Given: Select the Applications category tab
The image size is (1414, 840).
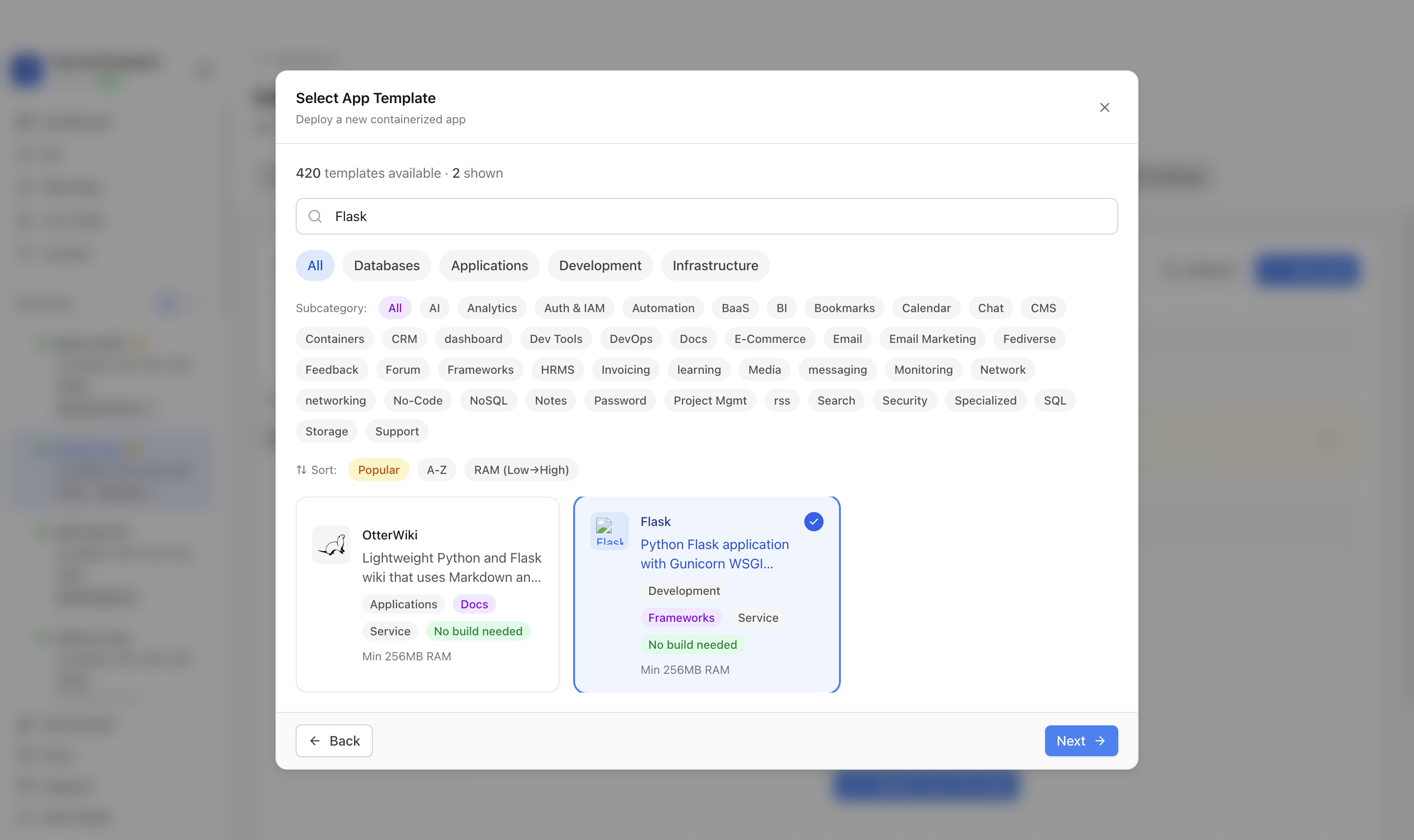Looking at the screenshot, I should tap(489, 265).
